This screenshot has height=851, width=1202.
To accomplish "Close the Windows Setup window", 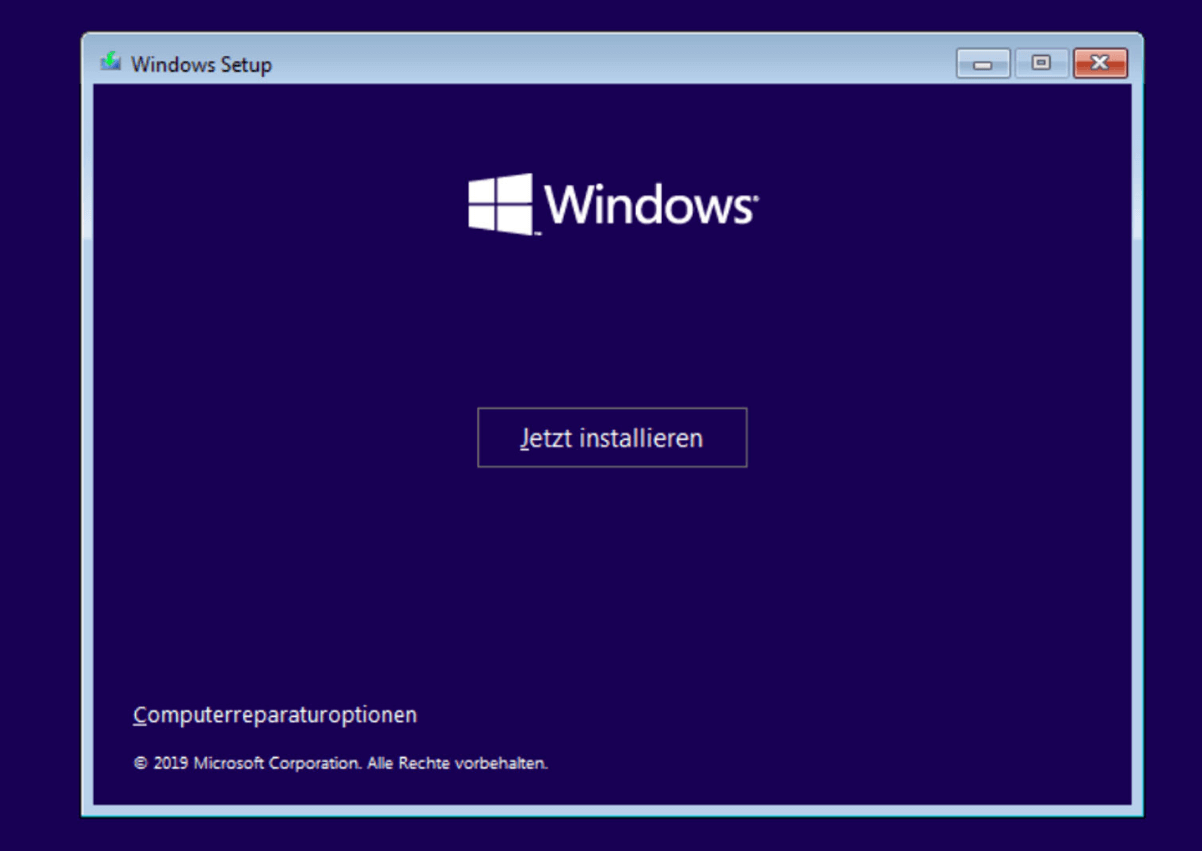I will point(1100,63).
